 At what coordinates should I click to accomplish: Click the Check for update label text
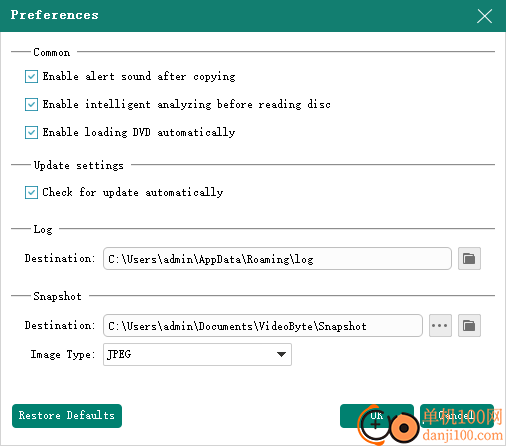[133, 192]
